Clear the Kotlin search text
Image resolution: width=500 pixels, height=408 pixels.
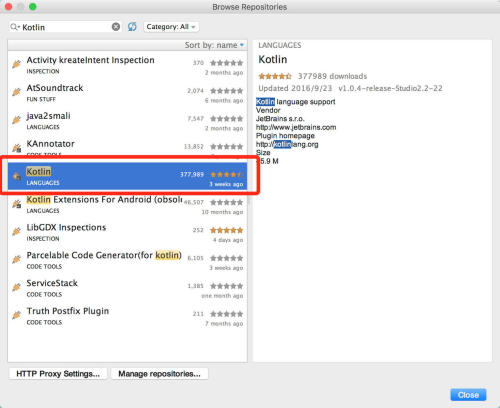(116, 27)
